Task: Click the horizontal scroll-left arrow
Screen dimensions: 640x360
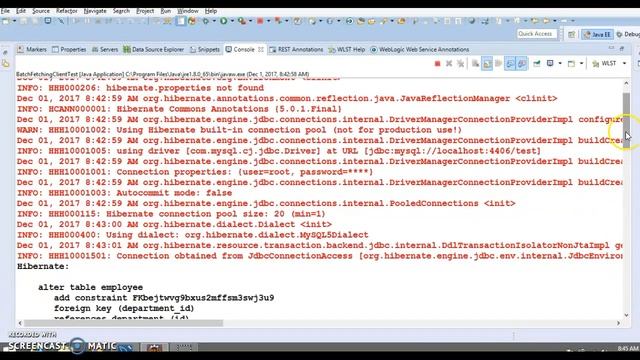Action: point(20,323)
